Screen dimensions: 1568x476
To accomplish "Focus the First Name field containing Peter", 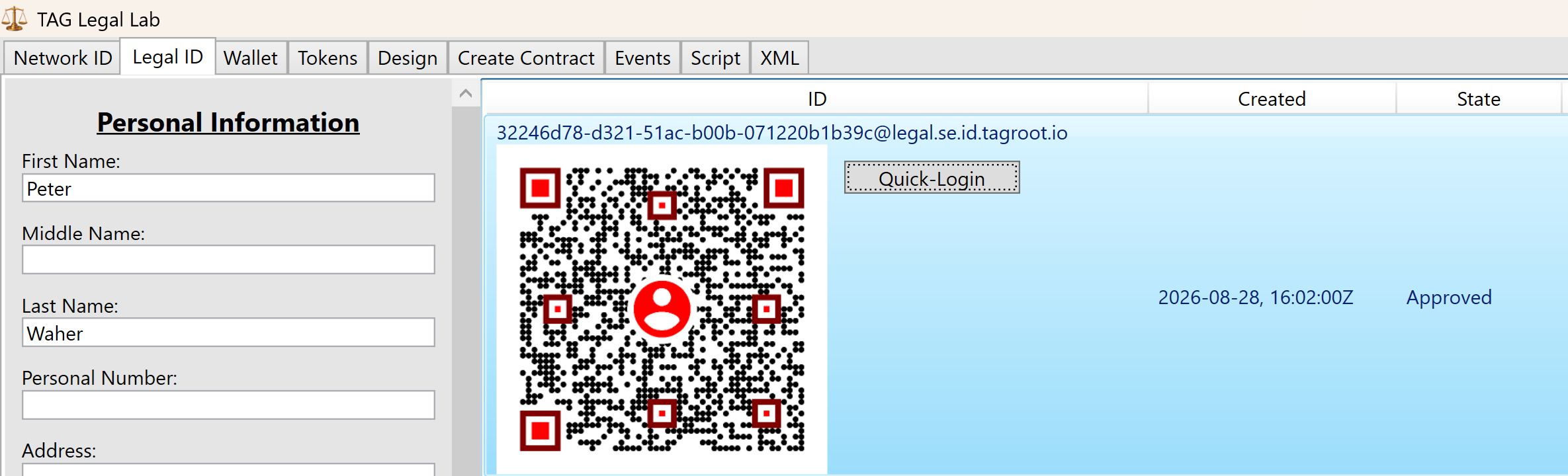I will click(228, 188).
